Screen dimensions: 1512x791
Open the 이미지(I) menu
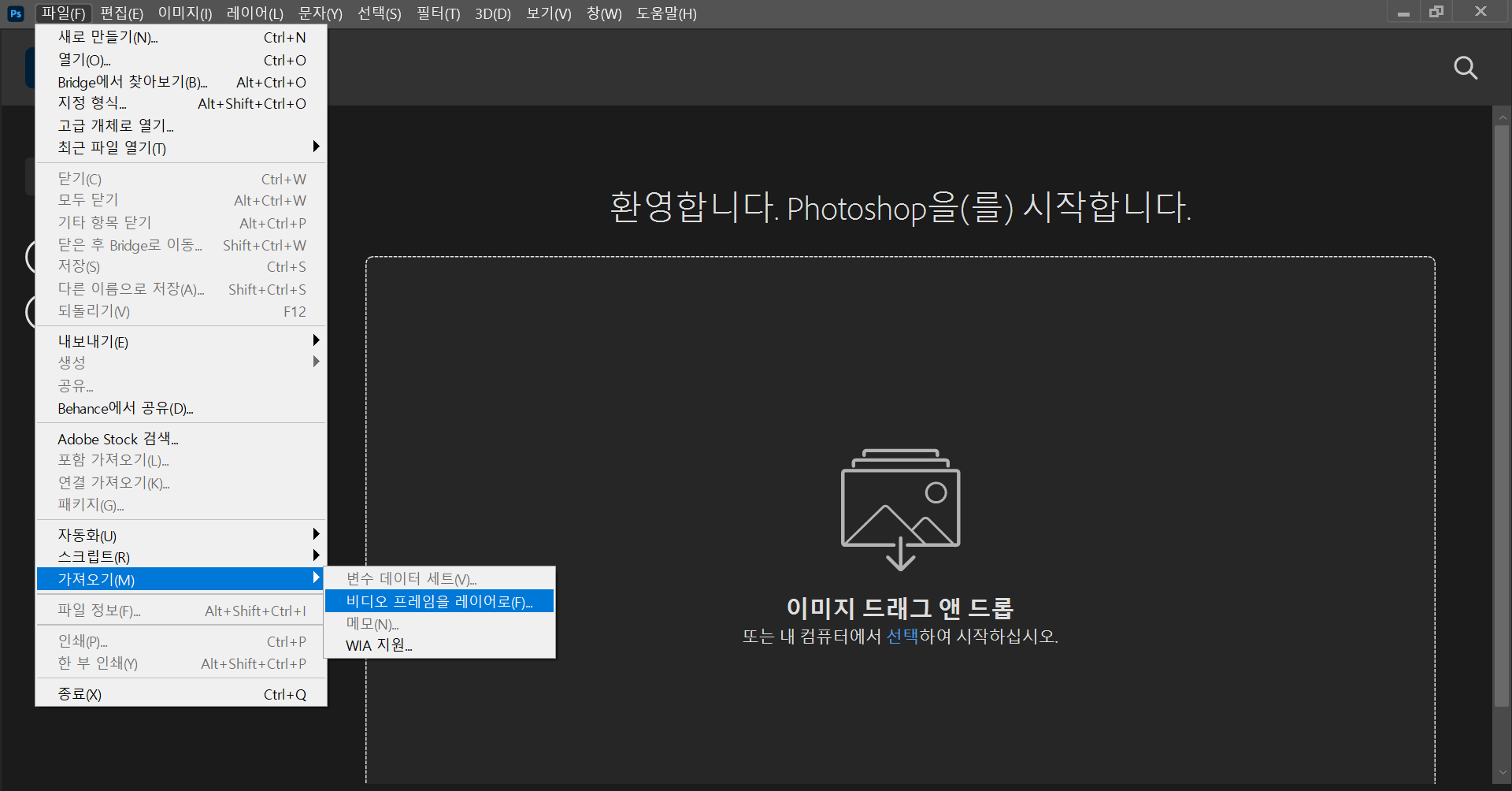coord(185,13)
